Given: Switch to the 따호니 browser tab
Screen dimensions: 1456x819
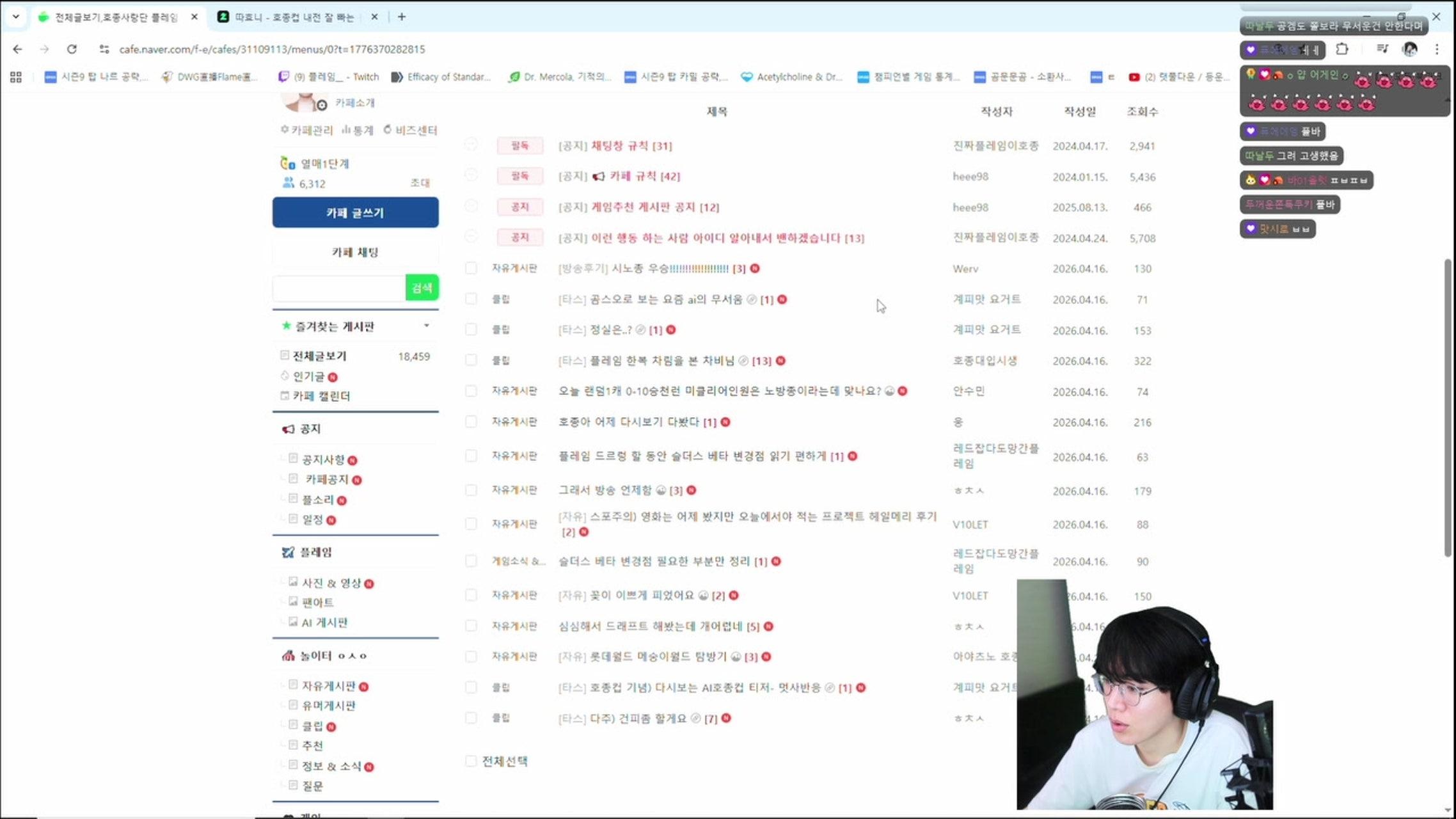Looking at the screenshot, I should pos(288,17).
